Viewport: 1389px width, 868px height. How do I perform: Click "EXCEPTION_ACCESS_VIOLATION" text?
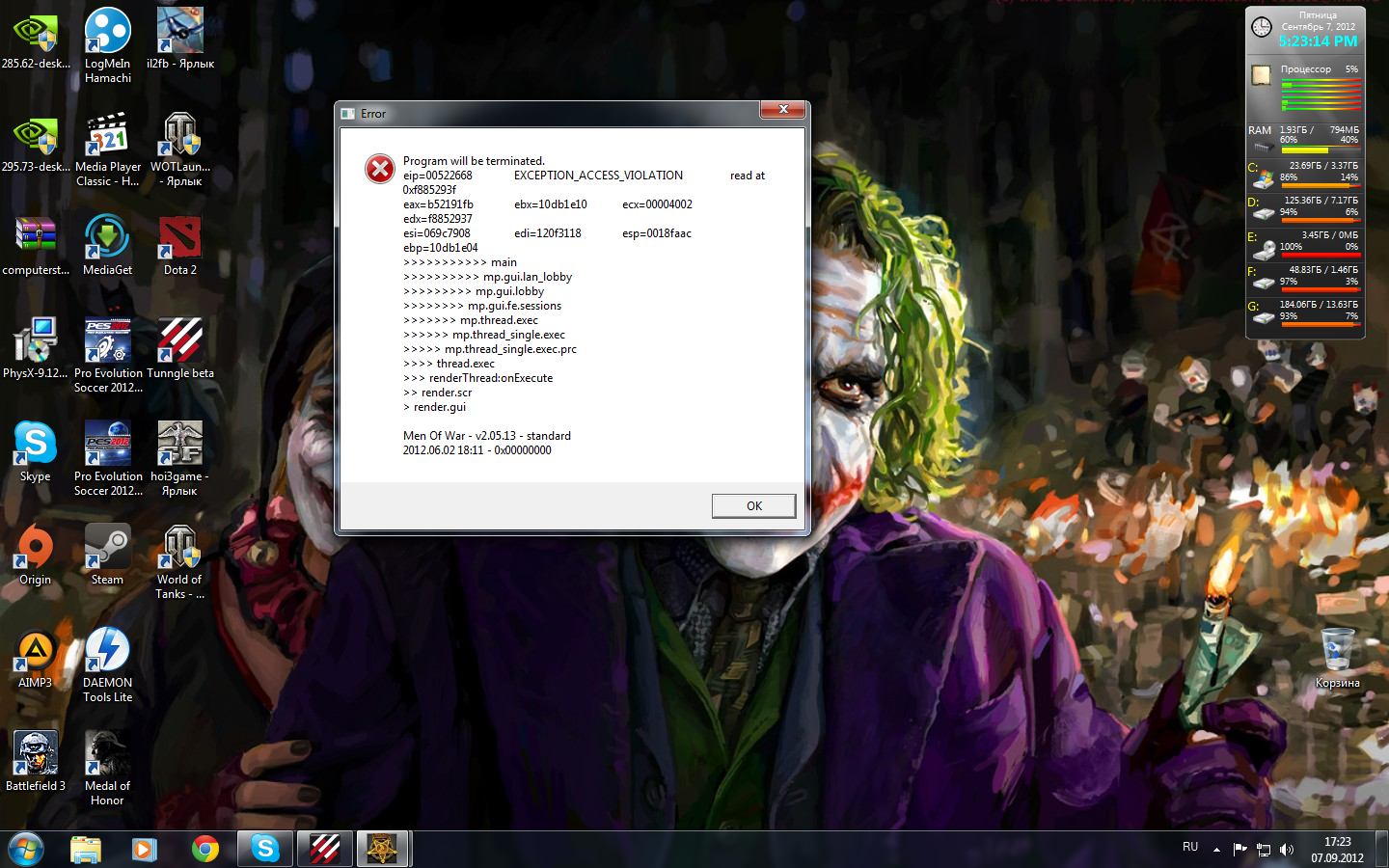(x=598, y=176)
